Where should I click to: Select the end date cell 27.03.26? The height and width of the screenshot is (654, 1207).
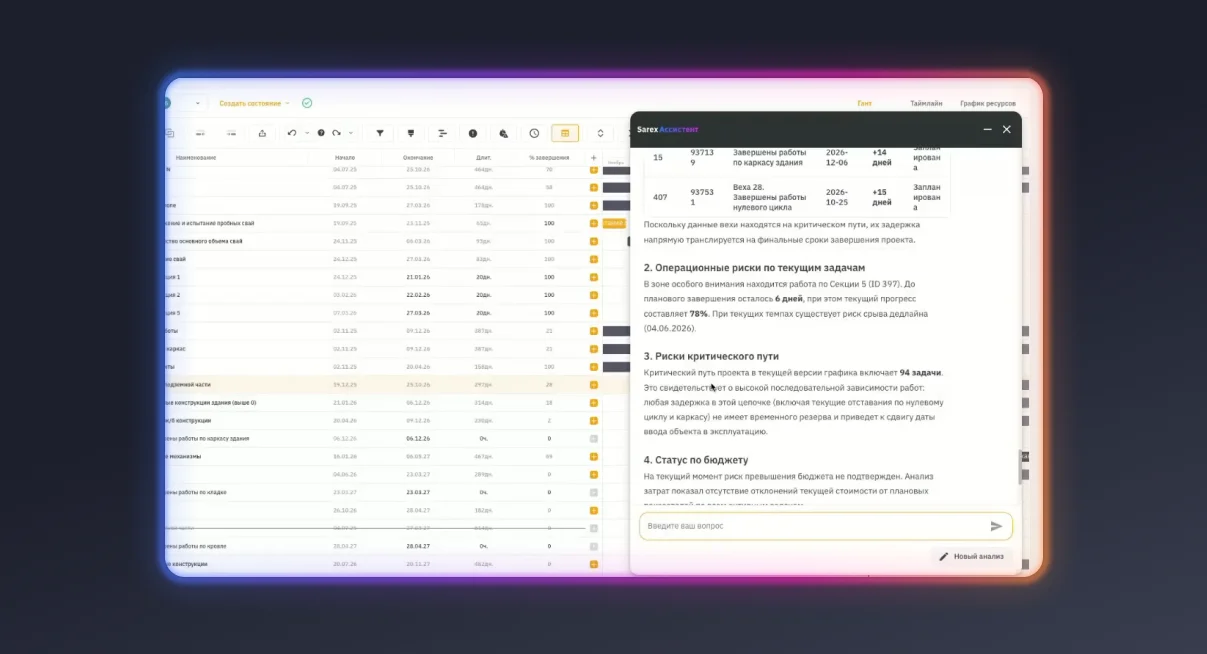pyautogui.click(x=417, y=313)
